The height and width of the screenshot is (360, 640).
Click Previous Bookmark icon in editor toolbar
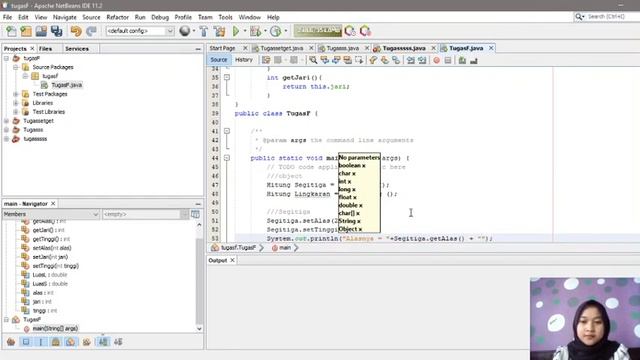pos(373,60)
